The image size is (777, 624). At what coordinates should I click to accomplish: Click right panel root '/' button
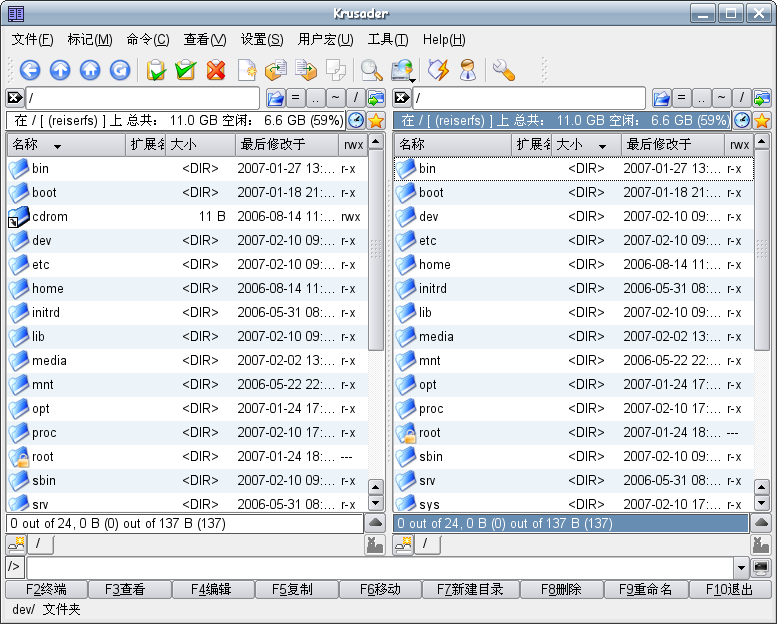point(742,98)
